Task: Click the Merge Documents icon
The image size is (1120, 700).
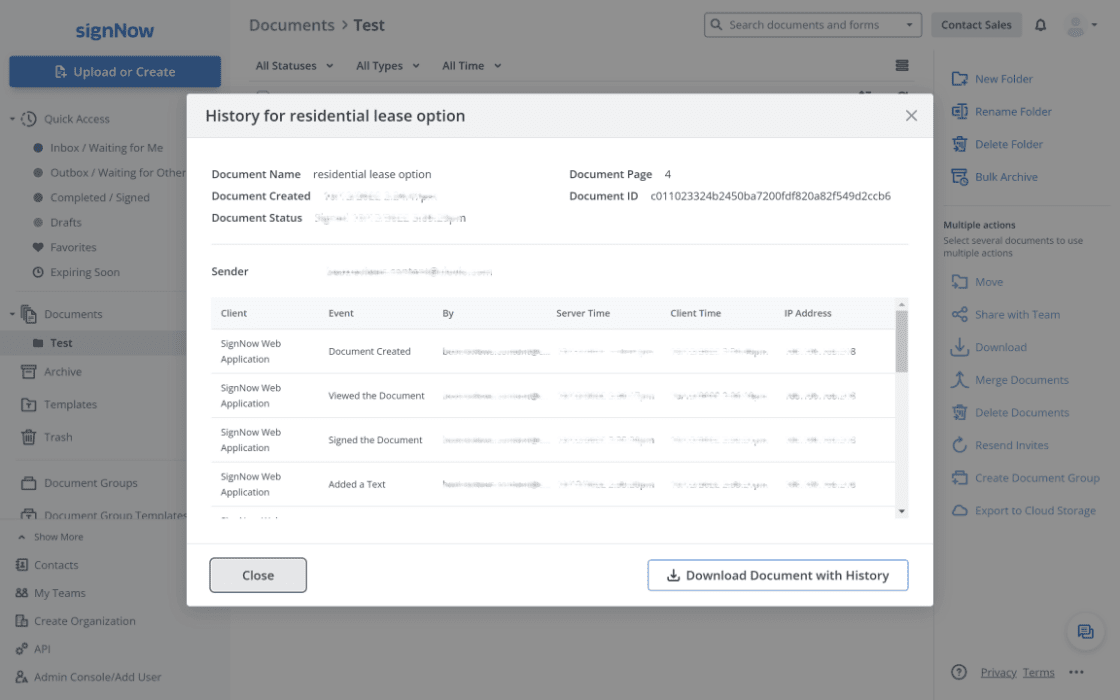Action: [x=961, y=379]
